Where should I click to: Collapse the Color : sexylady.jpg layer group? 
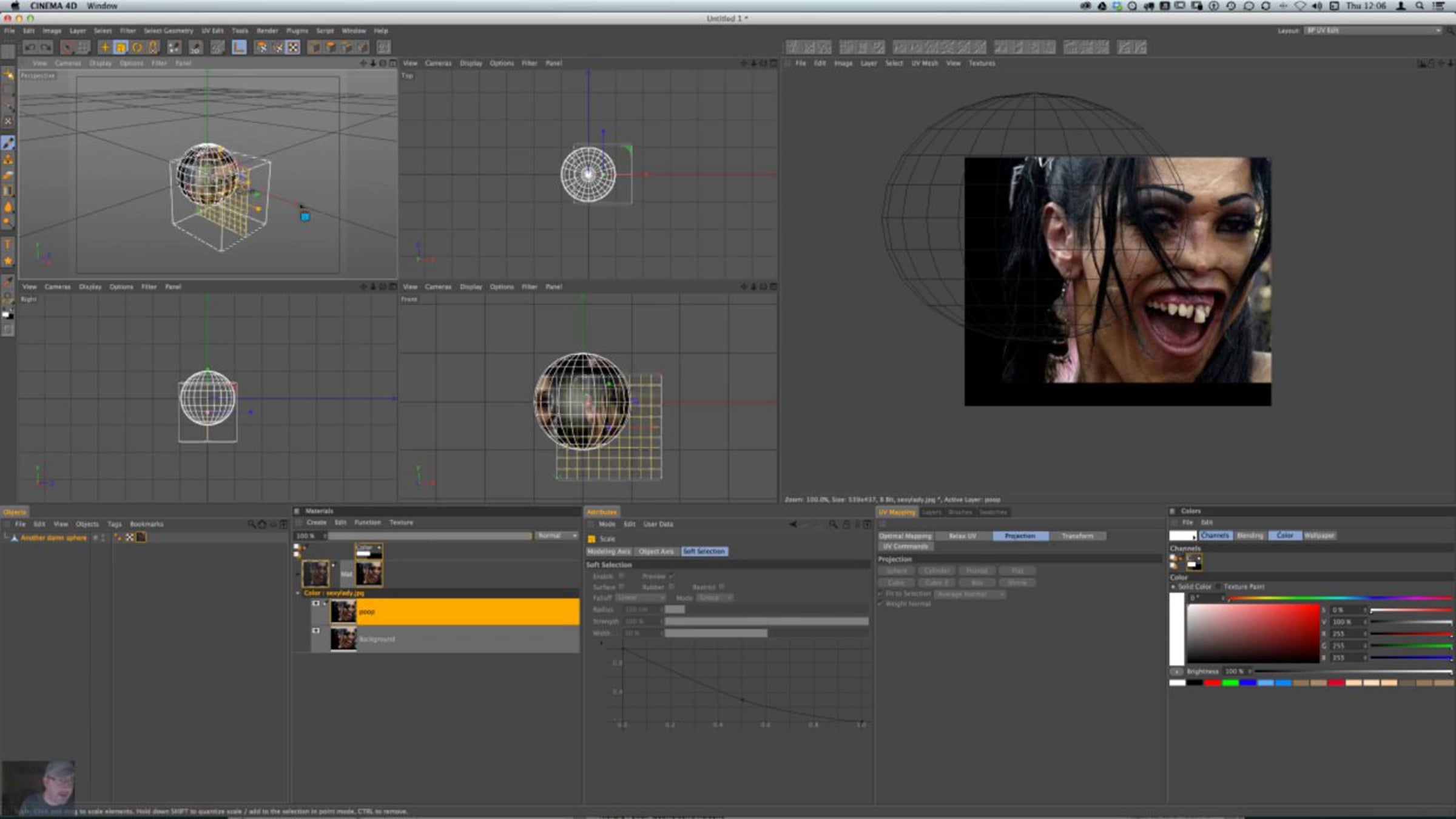point(298,593)
